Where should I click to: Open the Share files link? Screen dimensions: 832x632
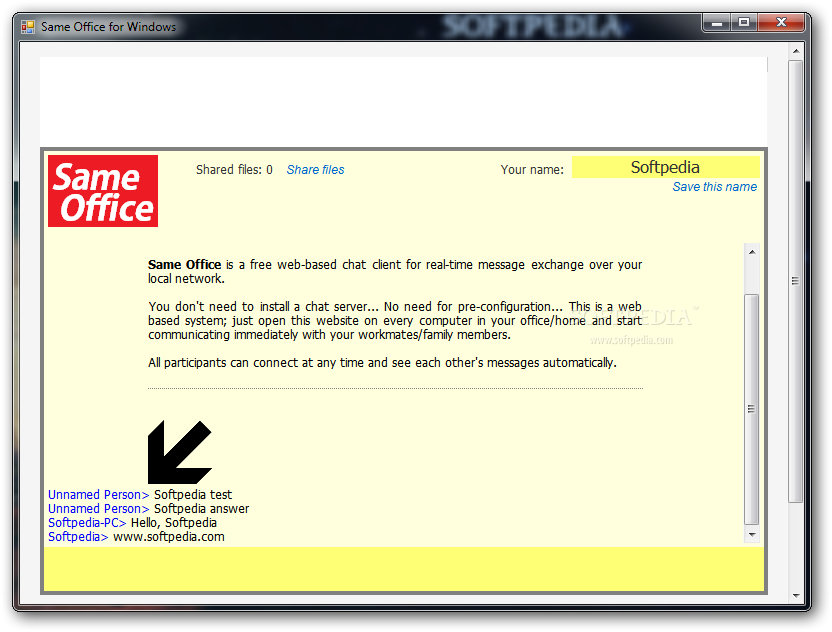(x=315, y=170)
